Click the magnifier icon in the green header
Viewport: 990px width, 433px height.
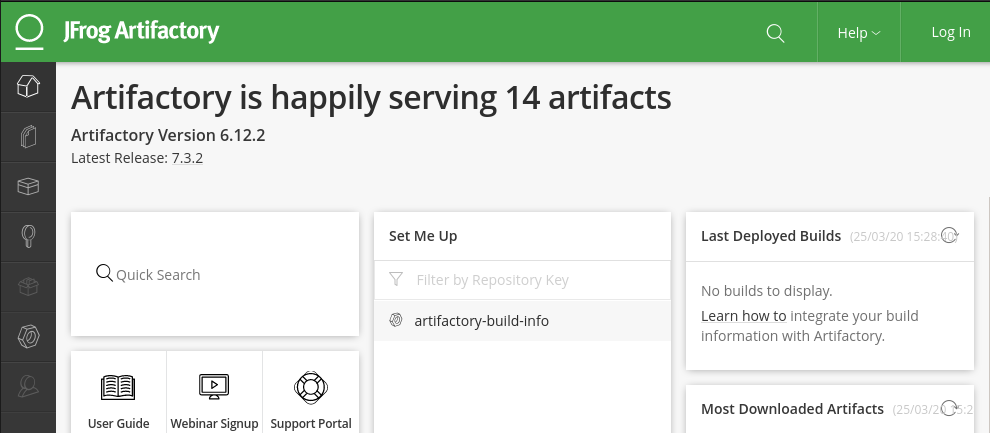coord(775,33)
